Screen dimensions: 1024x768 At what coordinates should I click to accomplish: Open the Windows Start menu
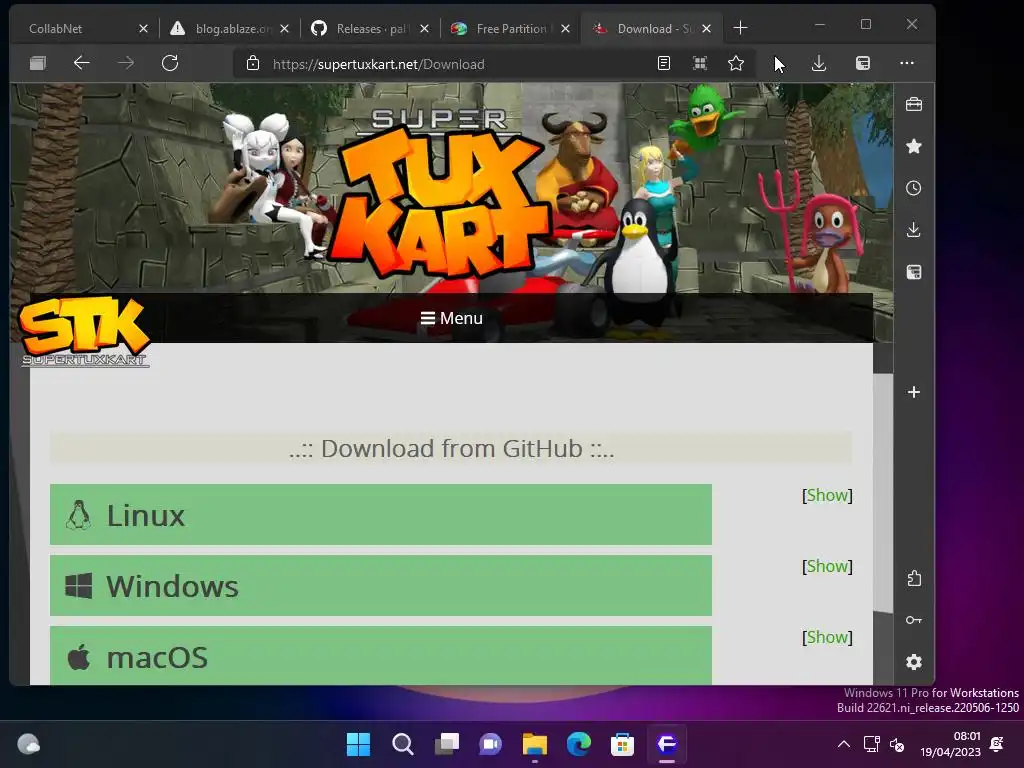pos(358,744)
